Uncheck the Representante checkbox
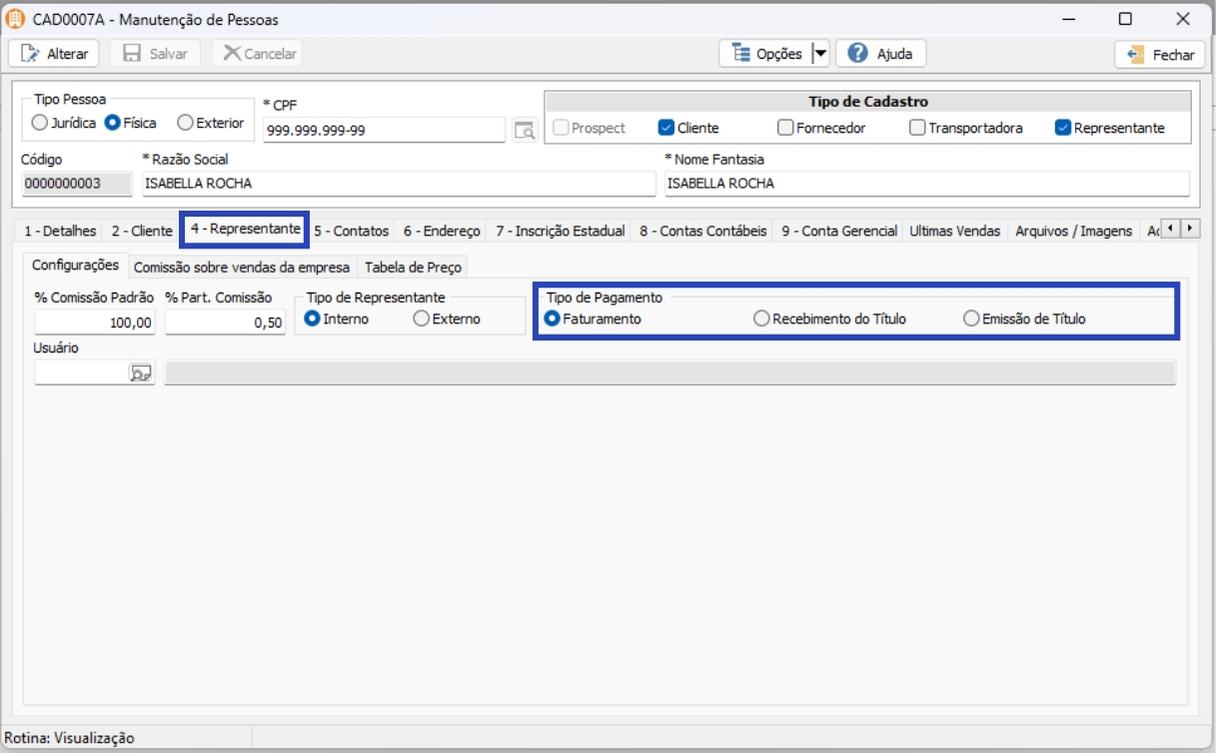 (1063, 128)
